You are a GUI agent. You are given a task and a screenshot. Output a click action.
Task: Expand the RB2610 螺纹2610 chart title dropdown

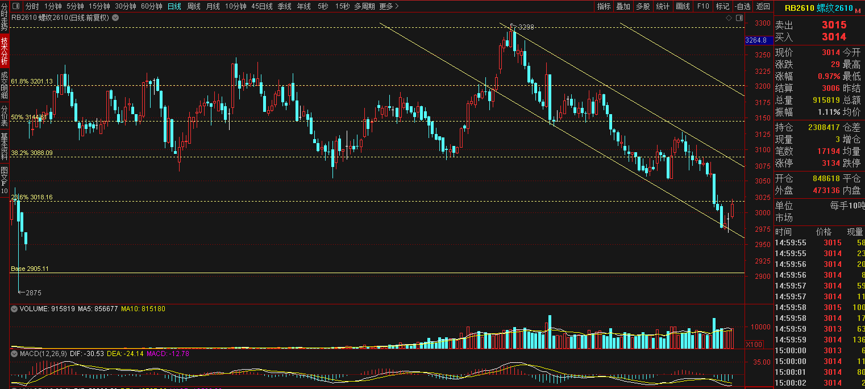coord(115,18)
